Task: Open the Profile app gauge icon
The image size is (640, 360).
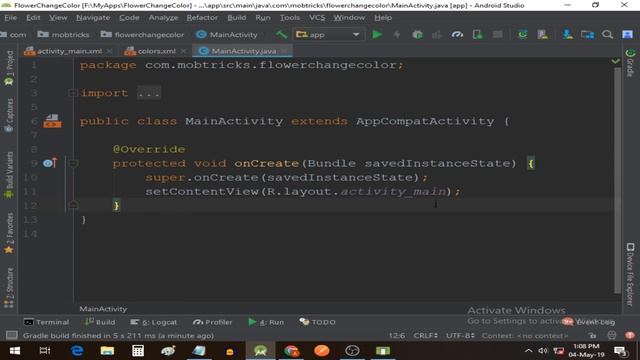Action: point(457,35)
